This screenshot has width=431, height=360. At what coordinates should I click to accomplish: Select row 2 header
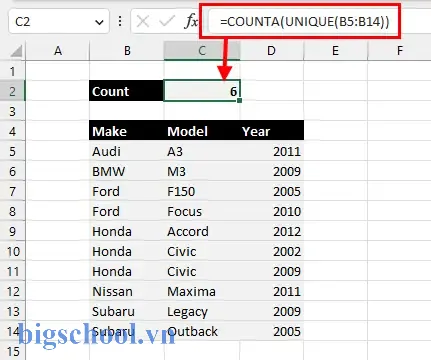(x=12, y=91)
